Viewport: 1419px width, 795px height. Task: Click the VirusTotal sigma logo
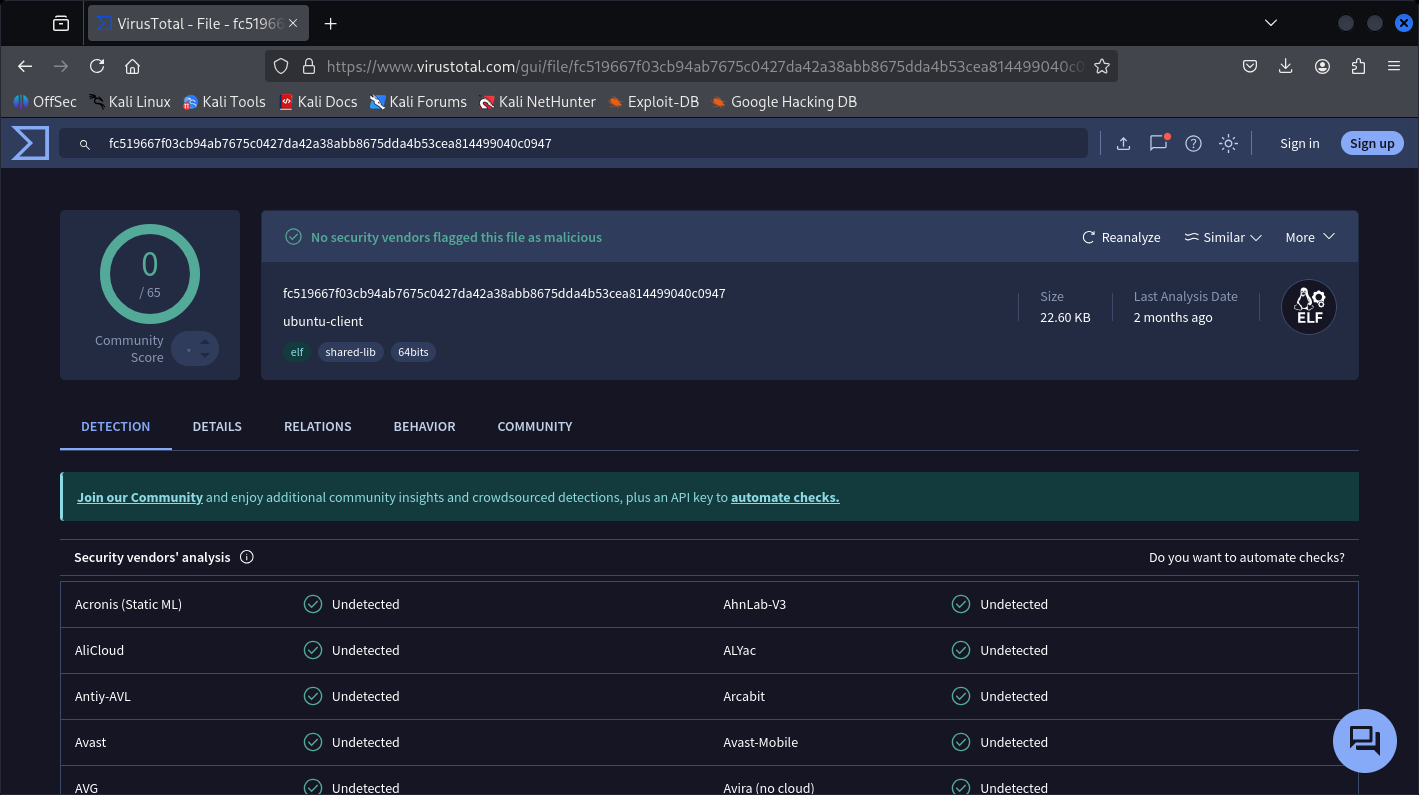tap(30, 143)
